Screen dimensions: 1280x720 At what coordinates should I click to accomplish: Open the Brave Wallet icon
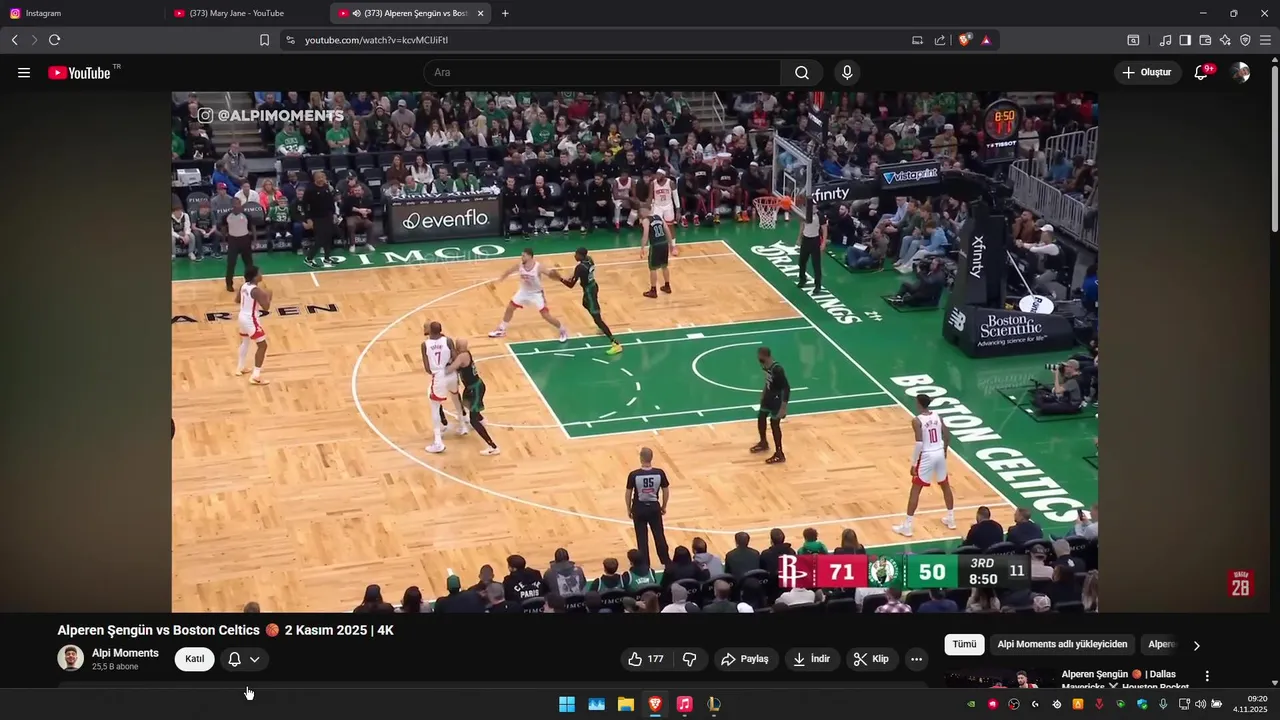(1205, 40)
